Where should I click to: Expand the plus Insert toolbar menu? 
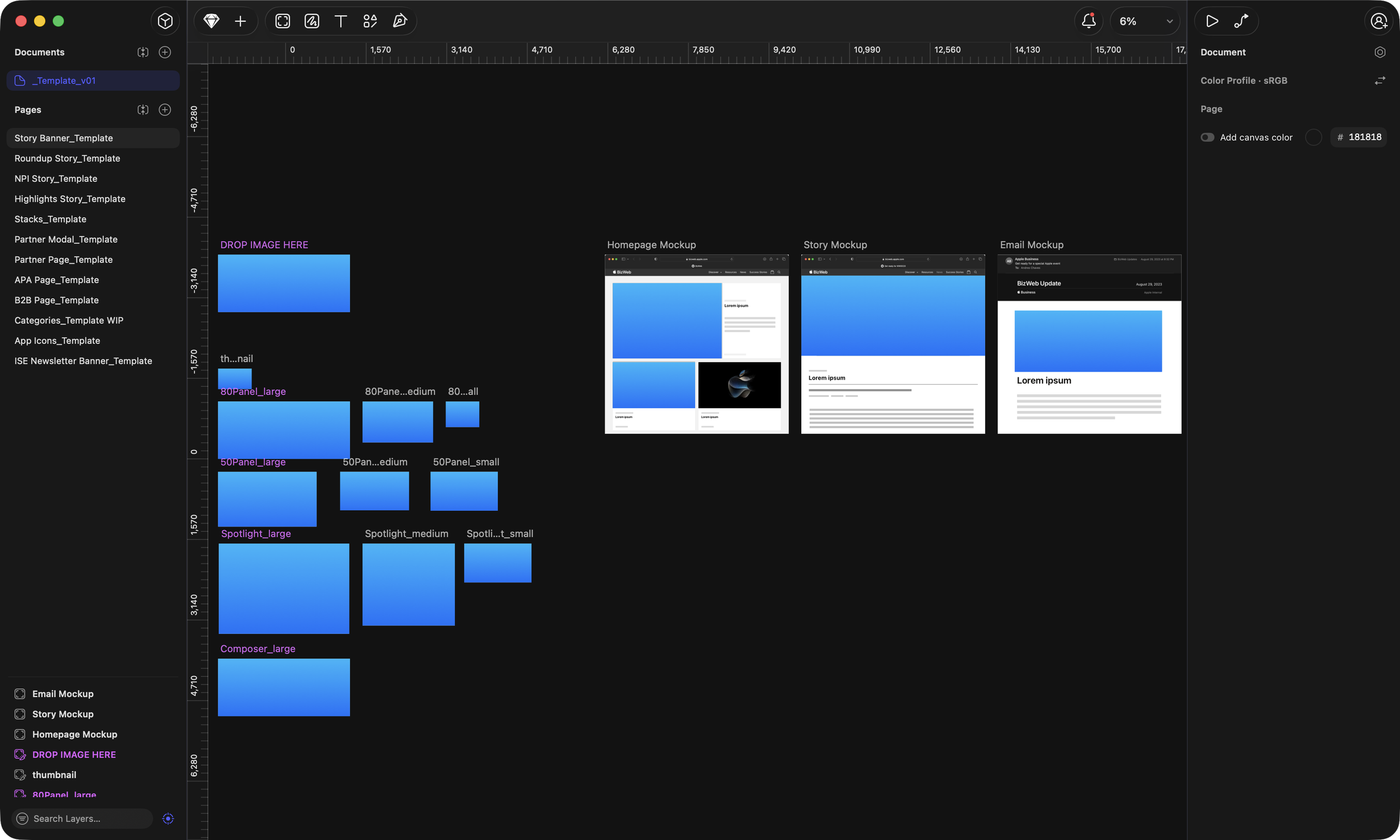click(x=240, y=21)
